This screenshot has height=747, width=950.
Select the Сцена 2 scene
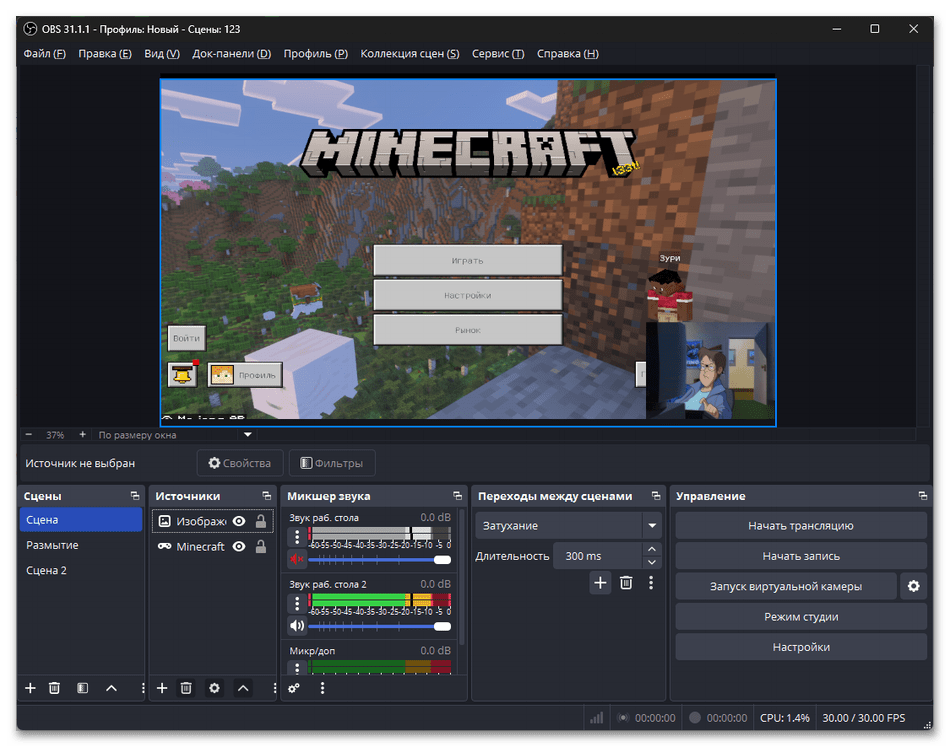[81, 570]
